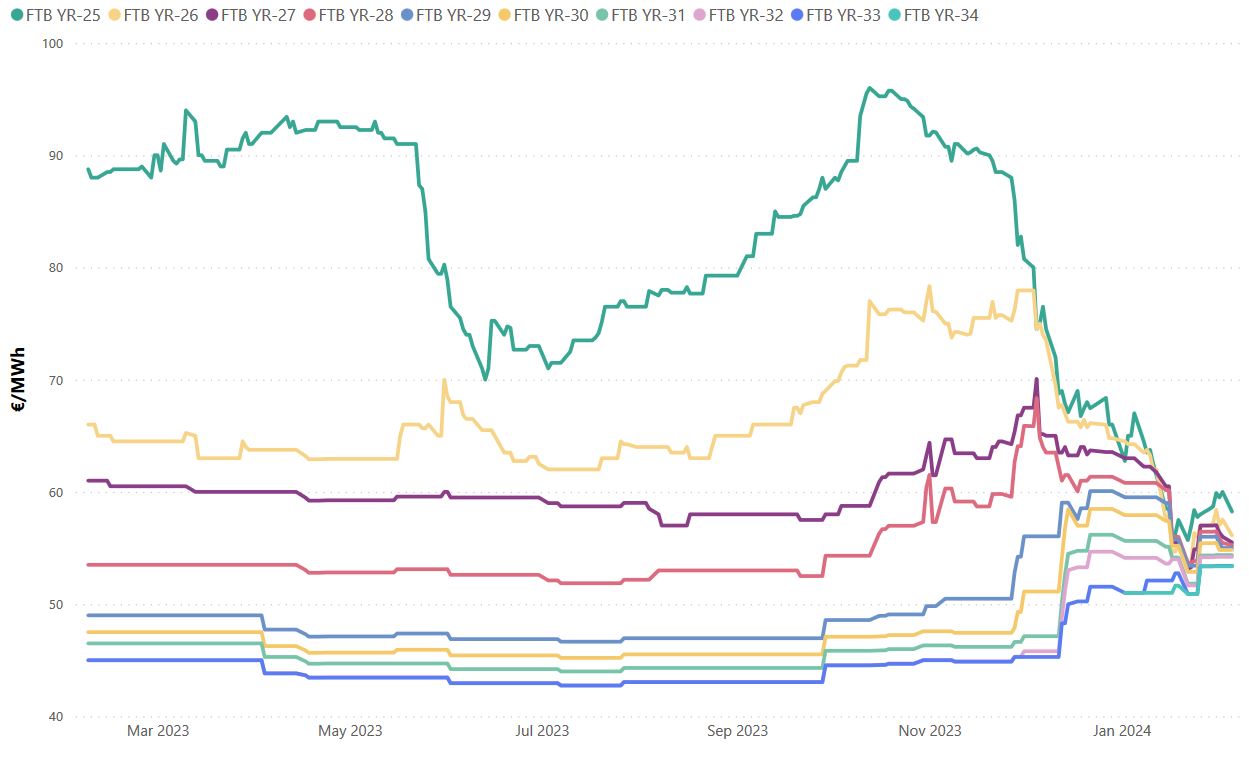Toggle the FTB YR-34 legend label

coord(941,16)
